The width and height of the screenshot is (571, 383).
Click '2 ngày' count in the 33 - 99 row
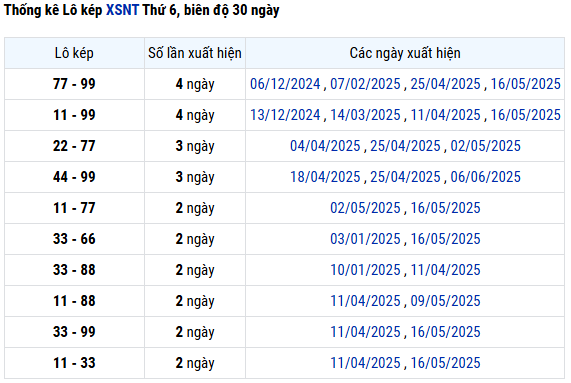pyautogui.click(x=195, y=332)
